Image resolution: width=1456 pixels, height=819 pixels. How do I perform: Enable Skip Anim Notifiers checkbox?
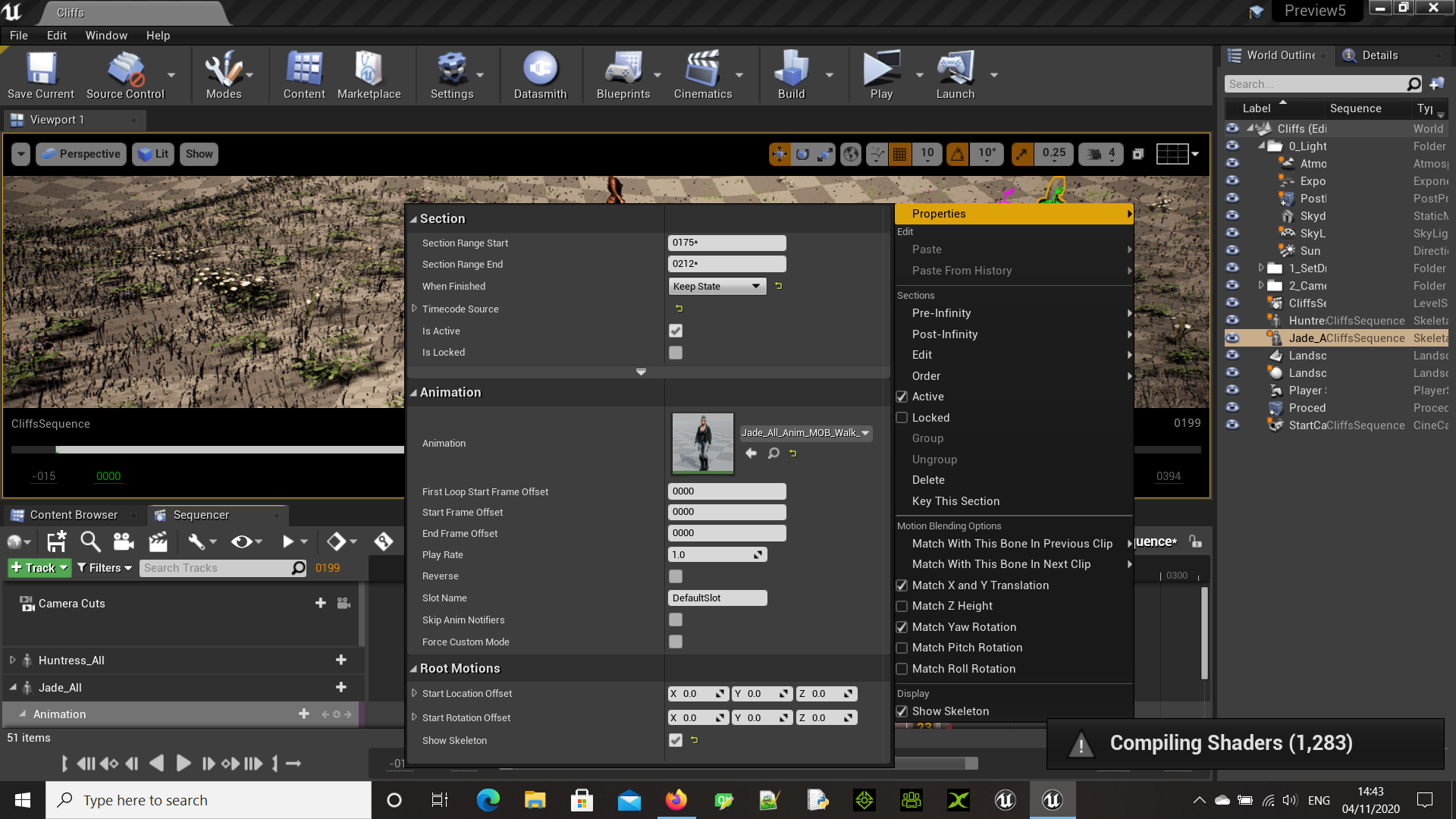click(676, 620)
